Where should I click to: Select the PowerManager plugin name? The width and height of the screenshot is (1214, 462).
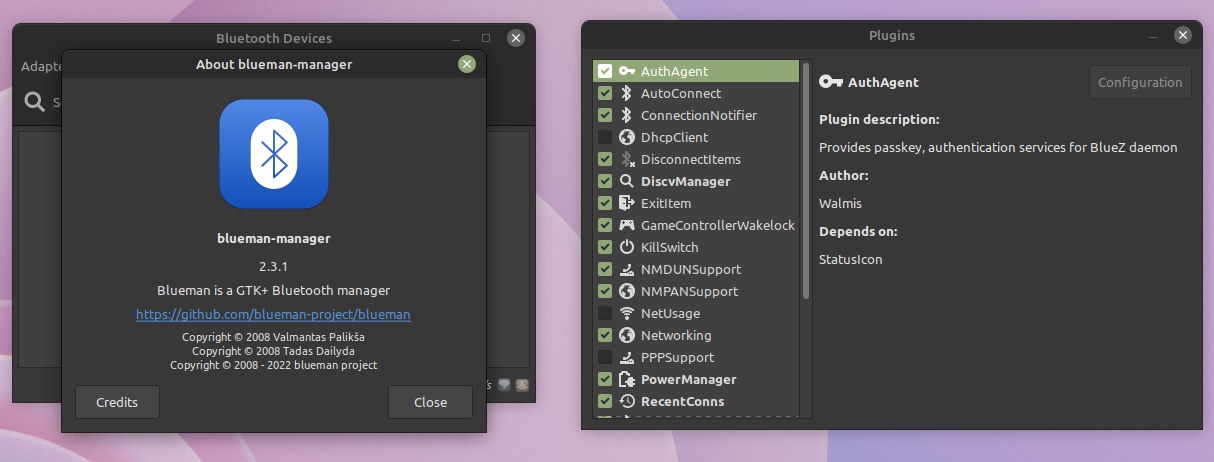[x=689, y=379]
